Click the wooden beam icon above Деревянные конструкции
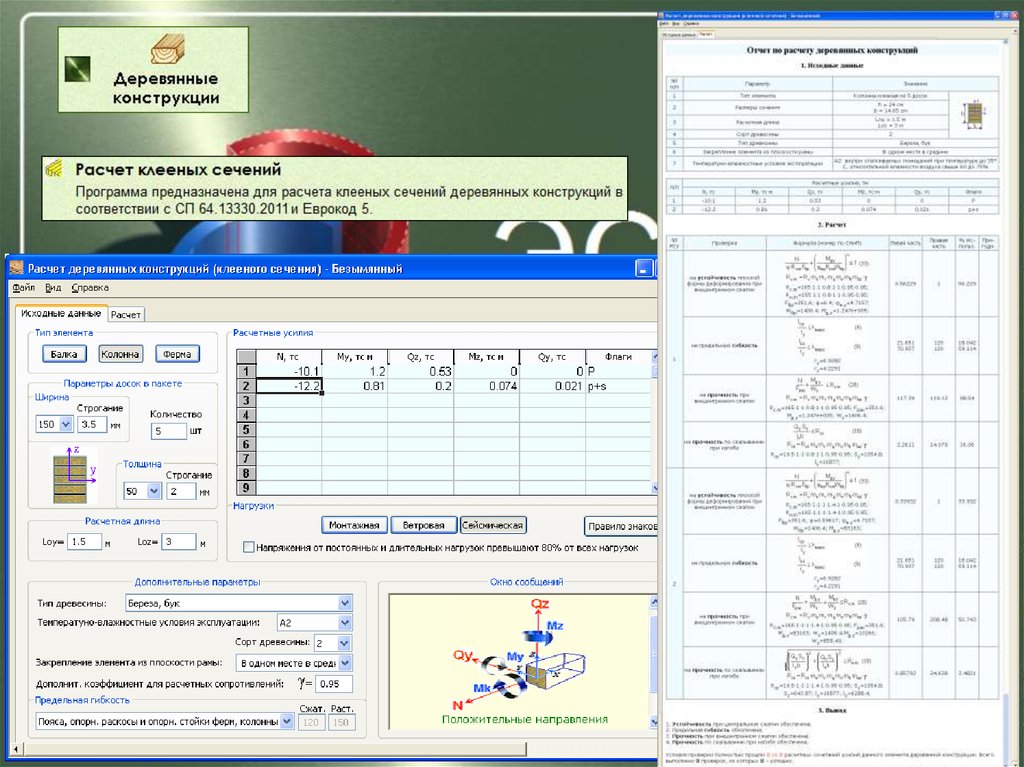The image size is (1024, 767). point(167,50)
